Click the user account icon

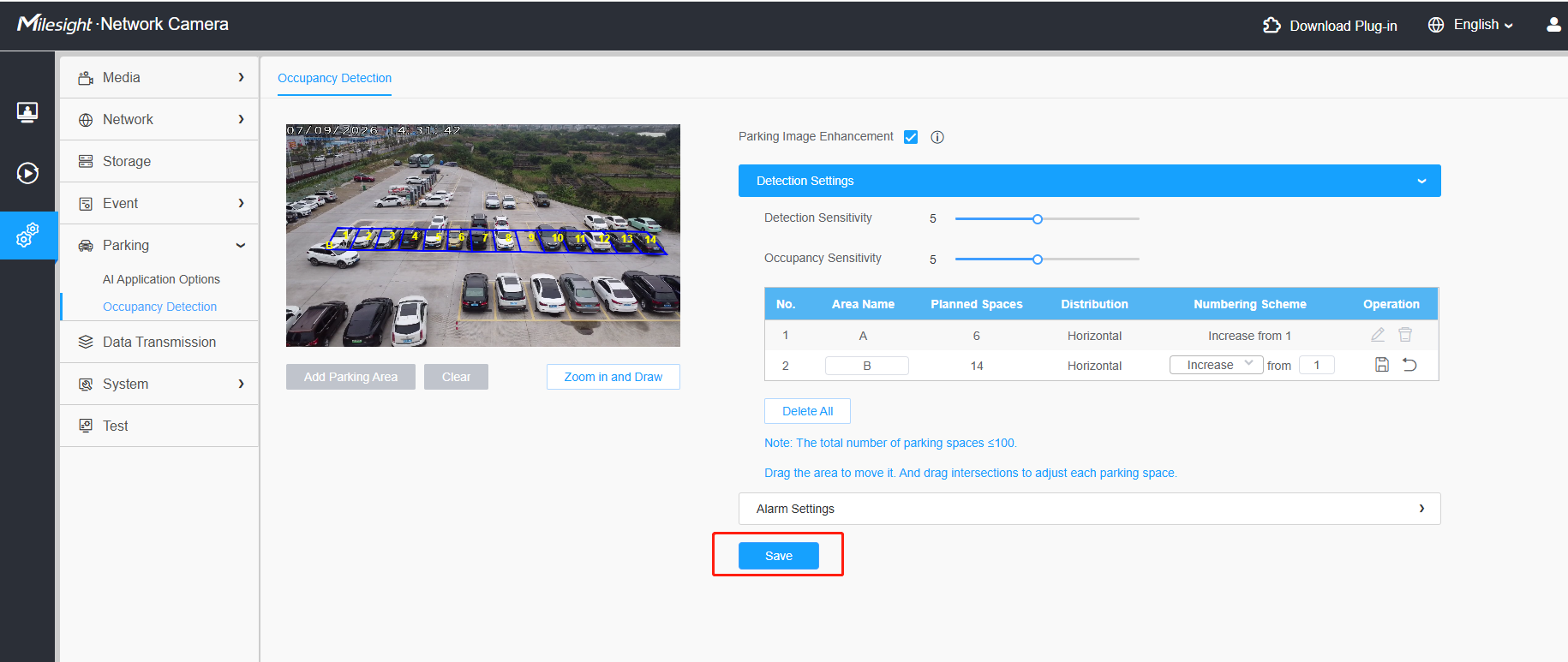[x=1553, y=25]
